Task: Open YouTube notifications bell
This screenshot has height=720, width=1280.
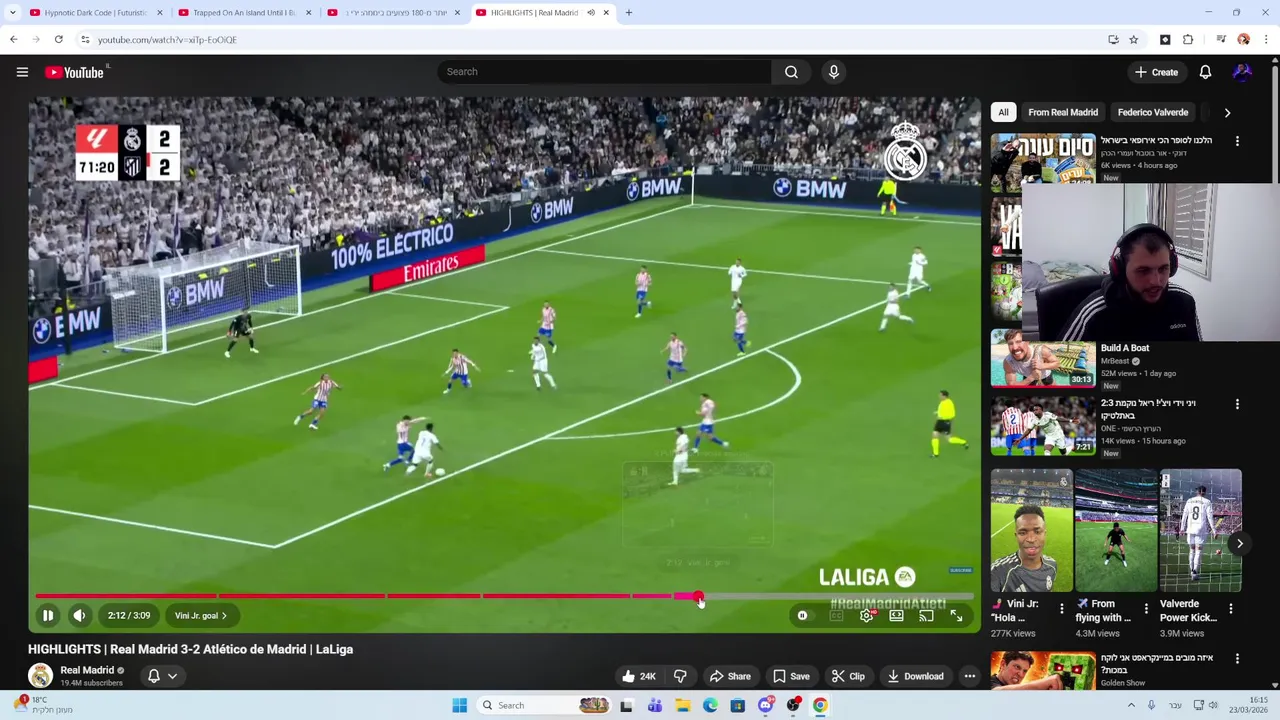Action: [1205, 72]
